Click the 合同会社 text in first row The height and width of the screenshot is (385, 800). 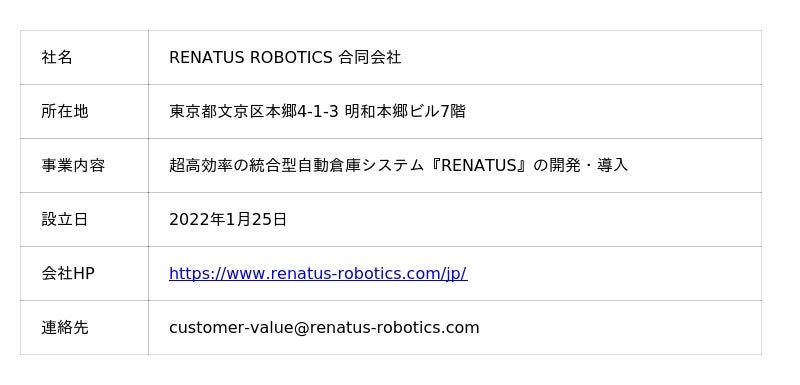point(369,58)
